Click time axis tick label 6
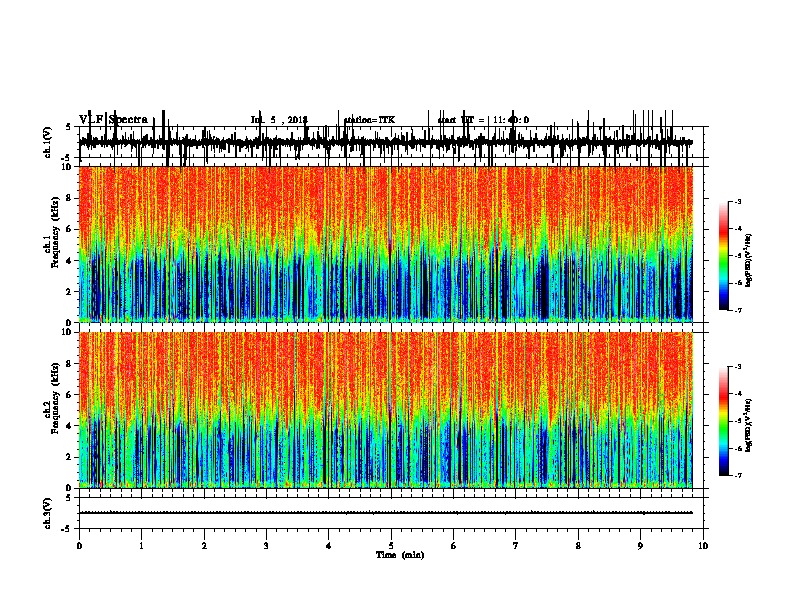792x612 pixels. (x=454, y=546)
